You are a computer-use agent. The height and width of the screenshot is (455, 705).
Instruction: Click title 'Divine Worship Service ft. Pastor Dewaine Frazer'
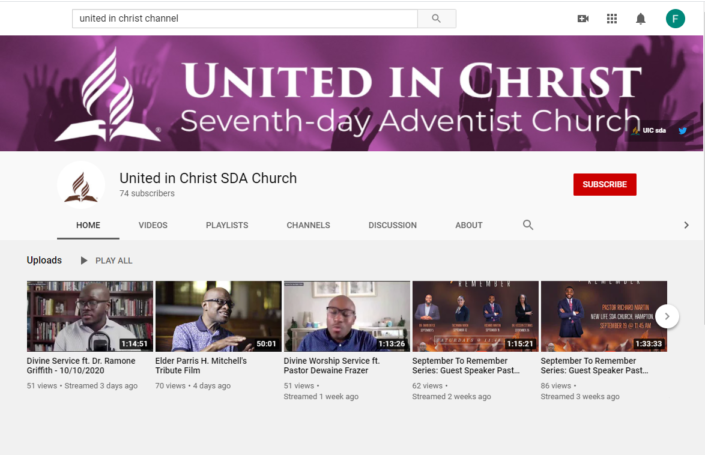click(332, 366)
